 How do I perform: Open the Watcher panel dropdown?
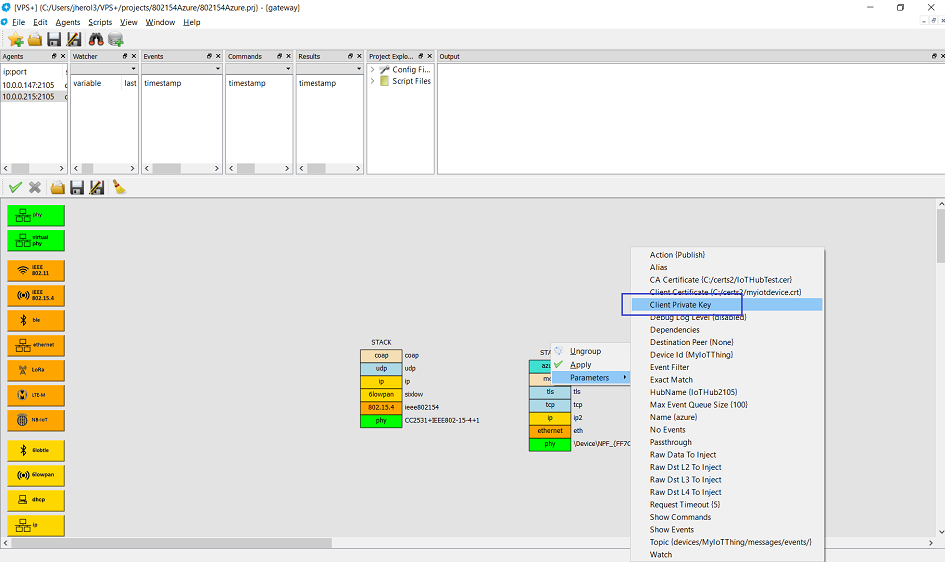(x=133, y=69)
